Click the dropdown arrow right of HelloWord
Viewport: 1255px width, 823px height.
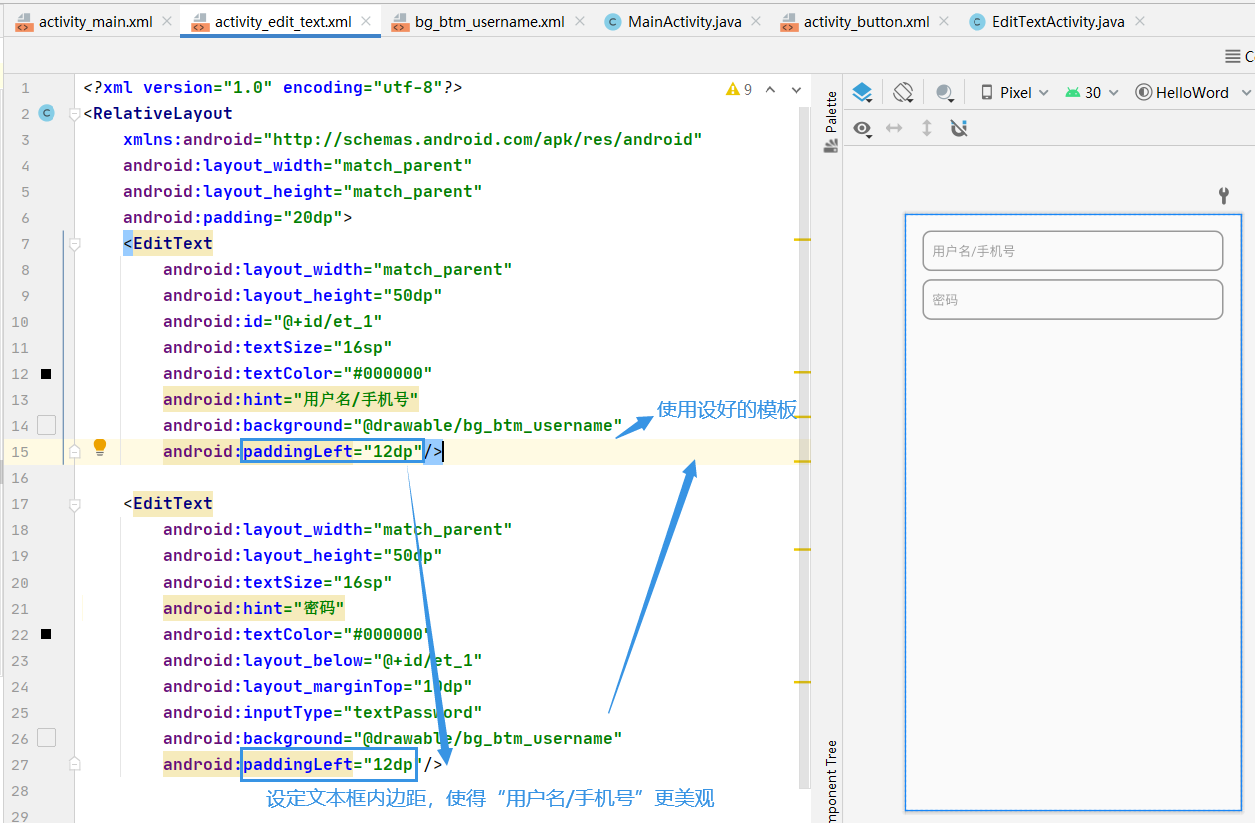click(1245, 93)
